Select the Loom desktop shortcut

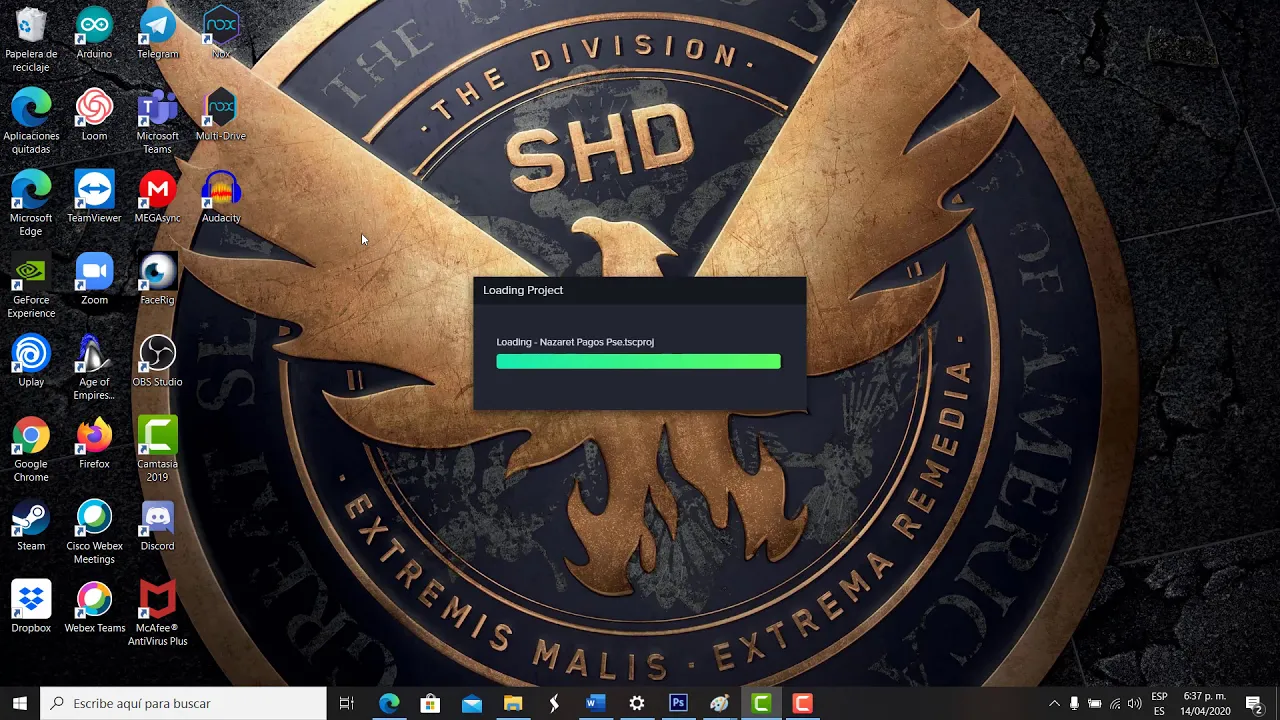coord(94,115)
